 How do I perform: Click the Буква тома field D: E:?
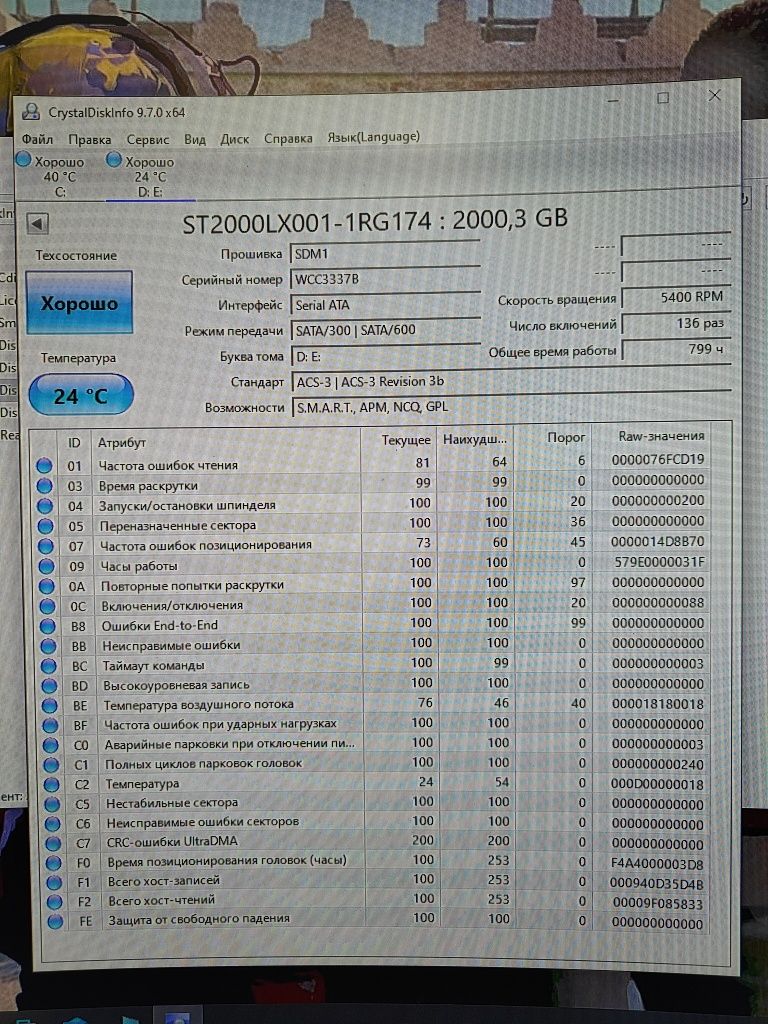385,357
